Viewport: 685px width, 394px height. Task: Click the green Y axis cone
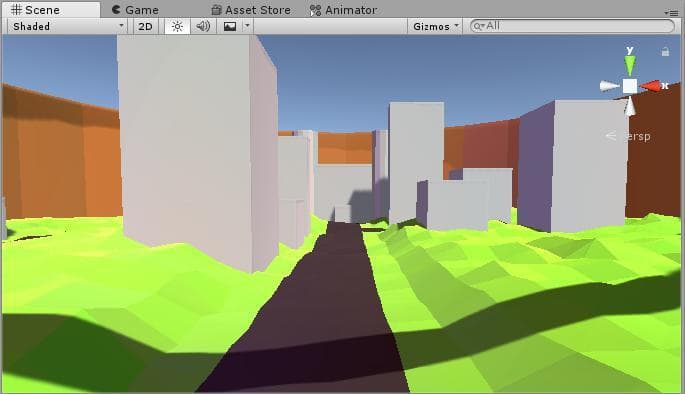coord(630,65)
